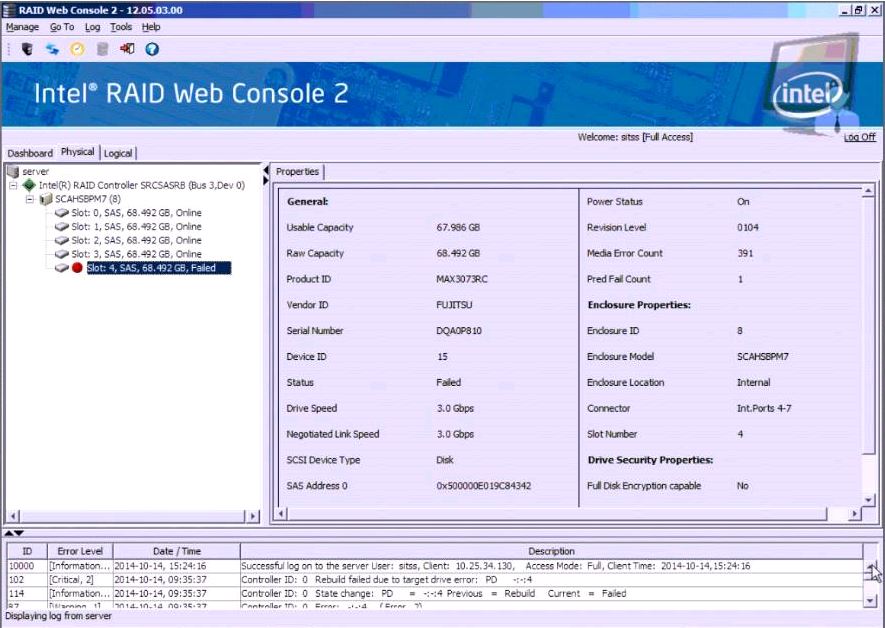The image size is (885, 628).
Task: Click the drive icon beside Slot 0
Action: [x=62, y=213]
